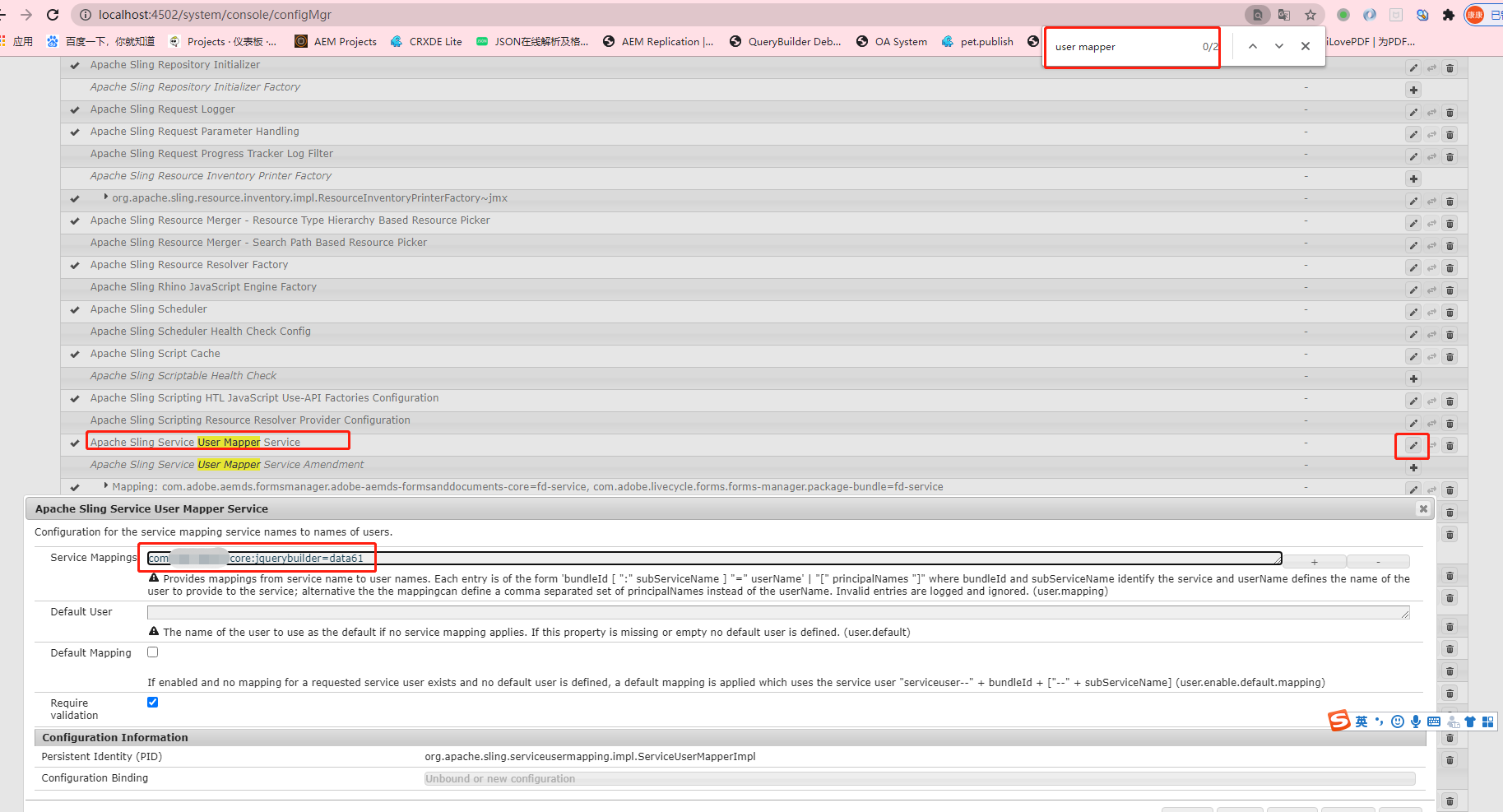This screenshot has width=1503, height=812.
Task: Open the Chrome profile avatar button
Action: [1475, 15]
